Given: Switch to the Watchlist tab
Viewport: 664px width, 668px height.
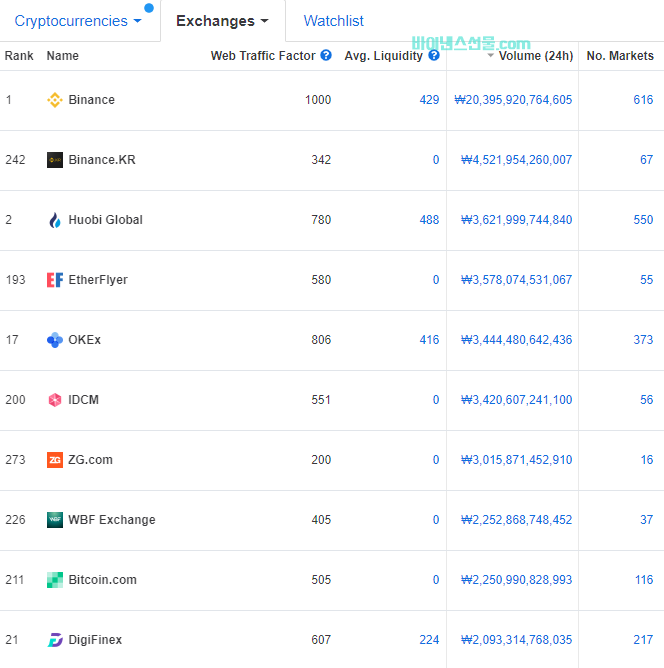Looking at the screenshot, I should point(333,21).
